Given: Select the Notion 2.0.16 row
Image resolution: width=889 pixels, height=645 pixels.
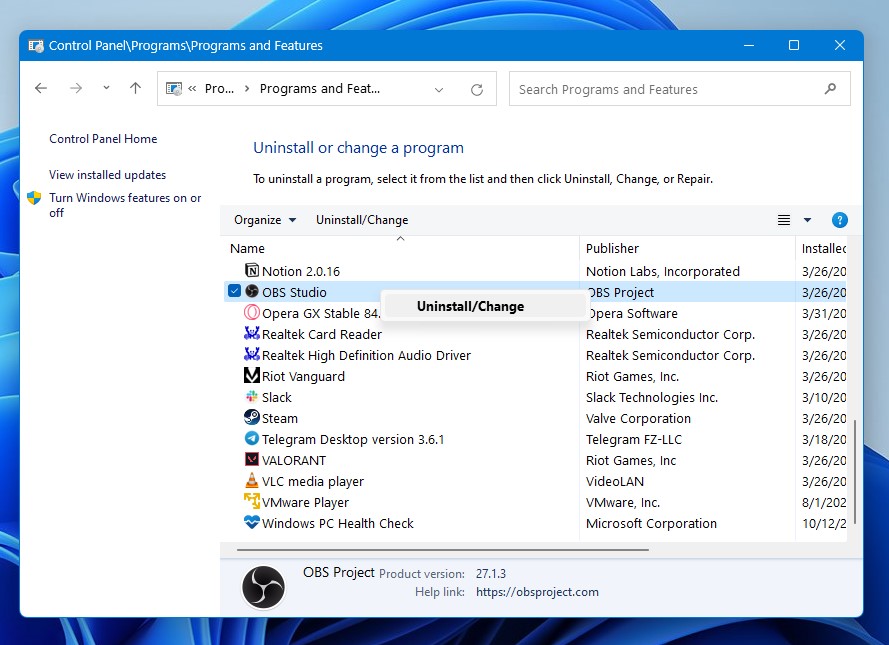Looking at the screenshot, I should coord(535,271).
